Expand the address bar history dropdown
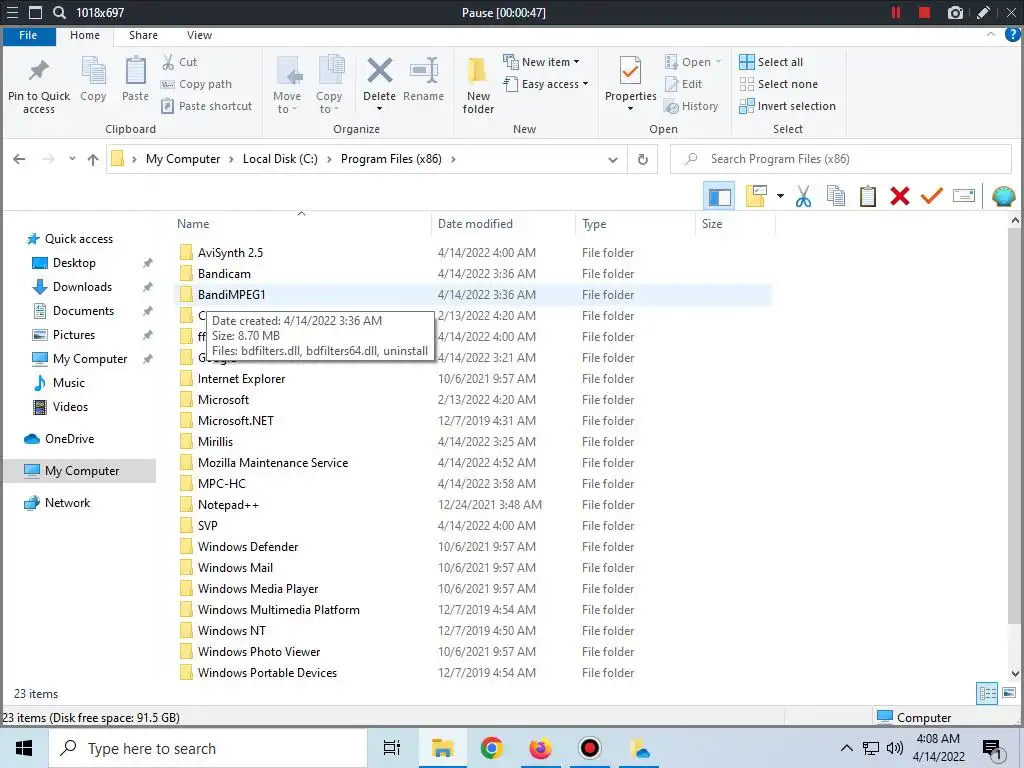1024x768 pixels. click(613, 159)
